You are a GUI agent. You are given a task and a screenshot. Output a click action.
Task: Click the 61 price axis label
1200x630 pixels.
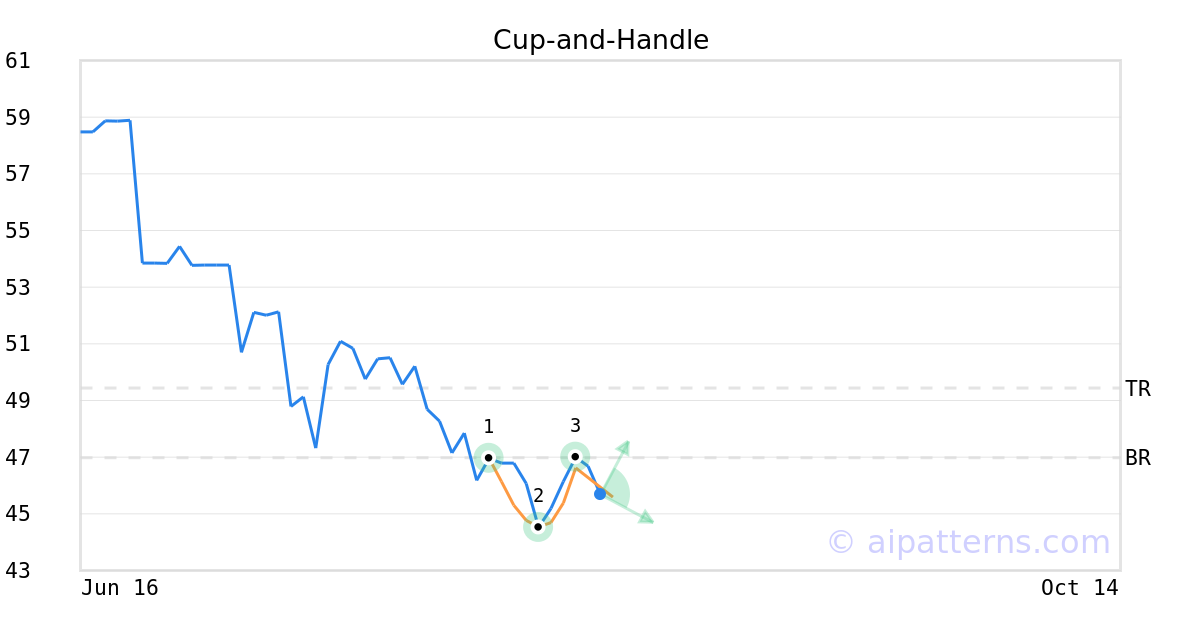pos(18,61)
